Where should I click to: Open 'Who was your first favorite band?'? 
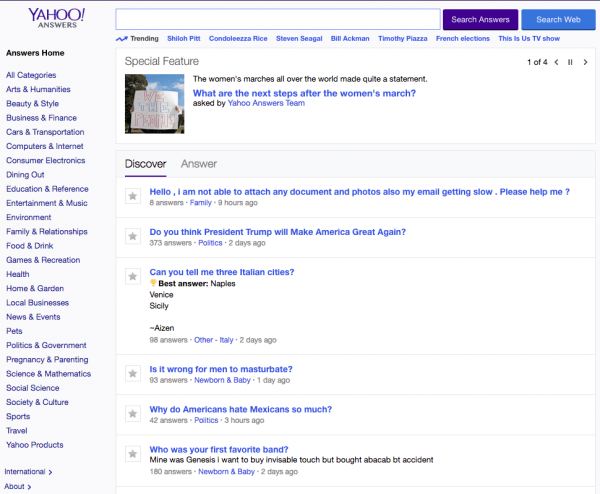(x=219, y=450)
